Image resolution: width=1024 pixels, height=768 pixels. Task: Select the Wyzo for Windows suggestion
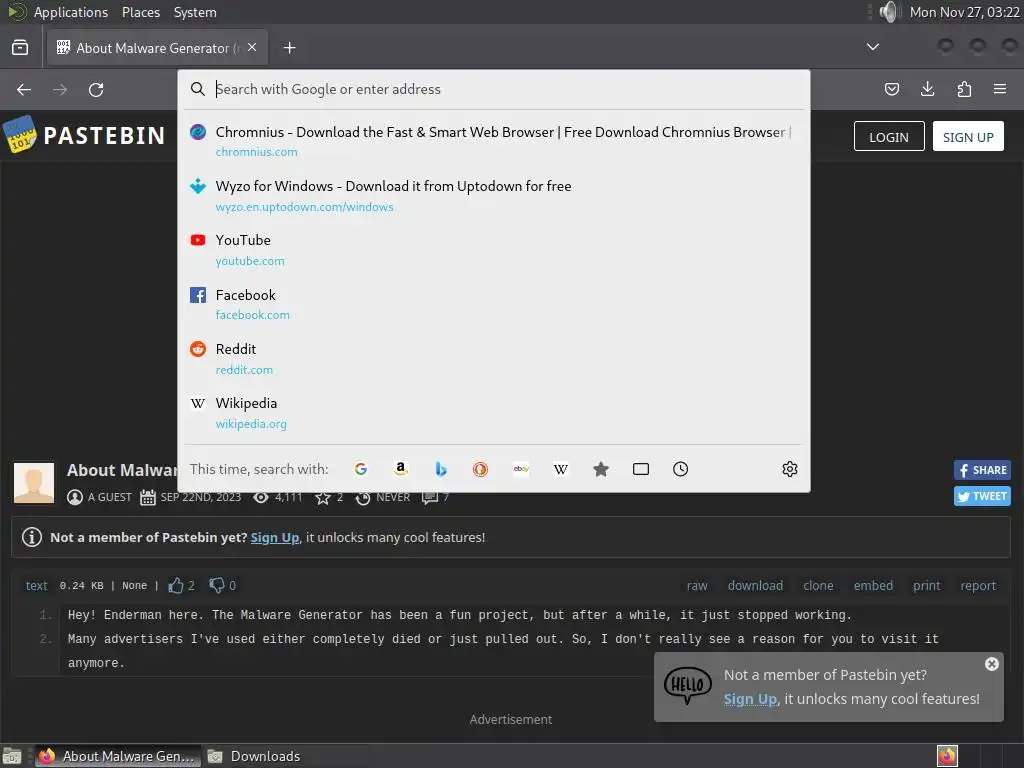pos(494,196)
